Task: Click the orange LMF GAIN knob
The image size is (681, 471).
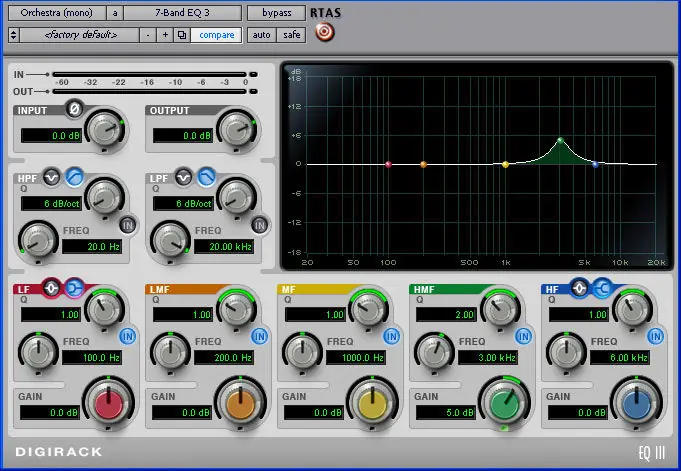Action: 241,404
